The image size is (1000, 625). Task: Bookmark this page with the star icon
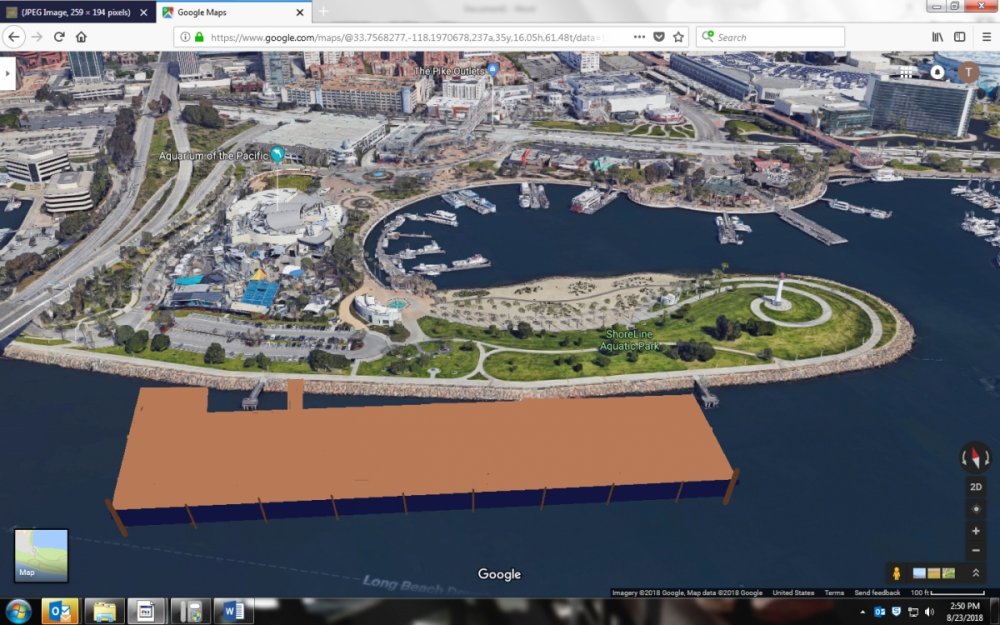(678, 37)
